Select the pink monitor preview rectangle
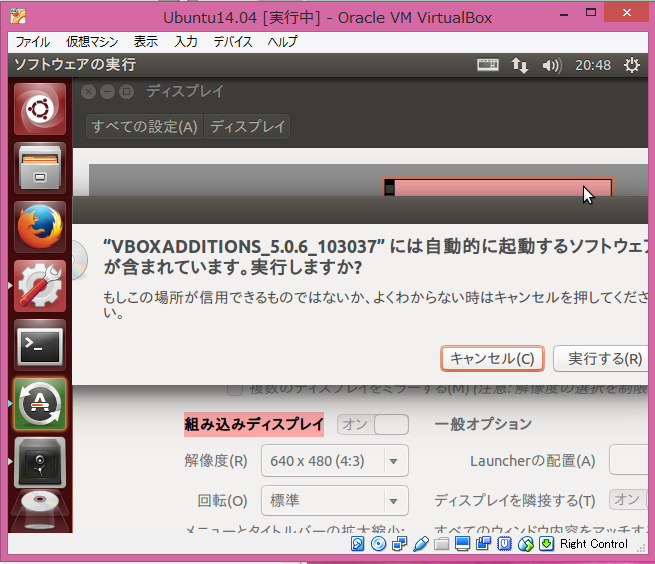 click(x=498, y=187)
